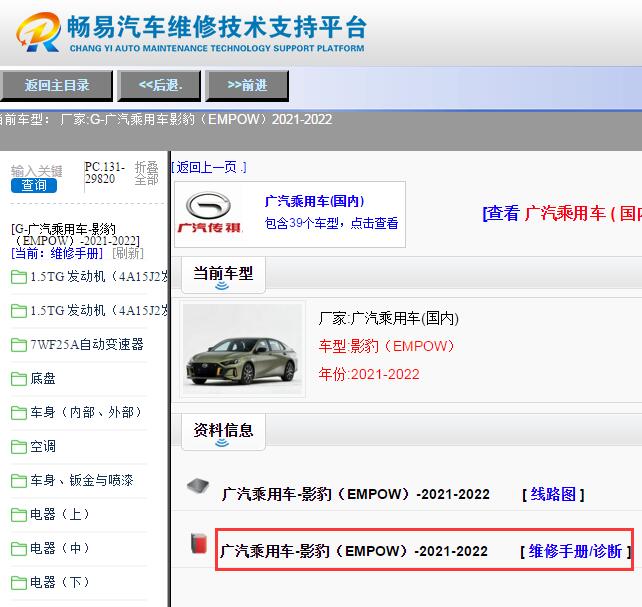Expand 电器（上） tree entry
The height and width of the screenshot is (607, 642).
(60, 514)
